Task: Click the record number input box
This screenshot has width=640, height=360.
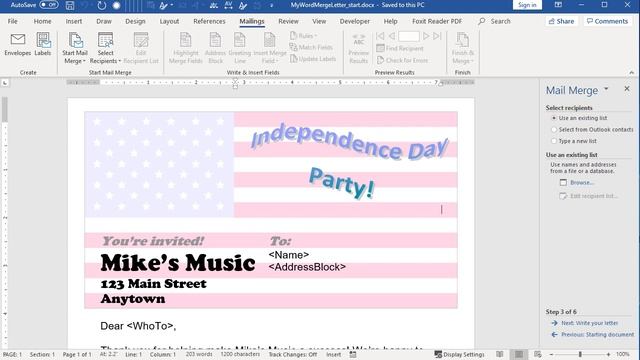Action: (x=409, y=36)
